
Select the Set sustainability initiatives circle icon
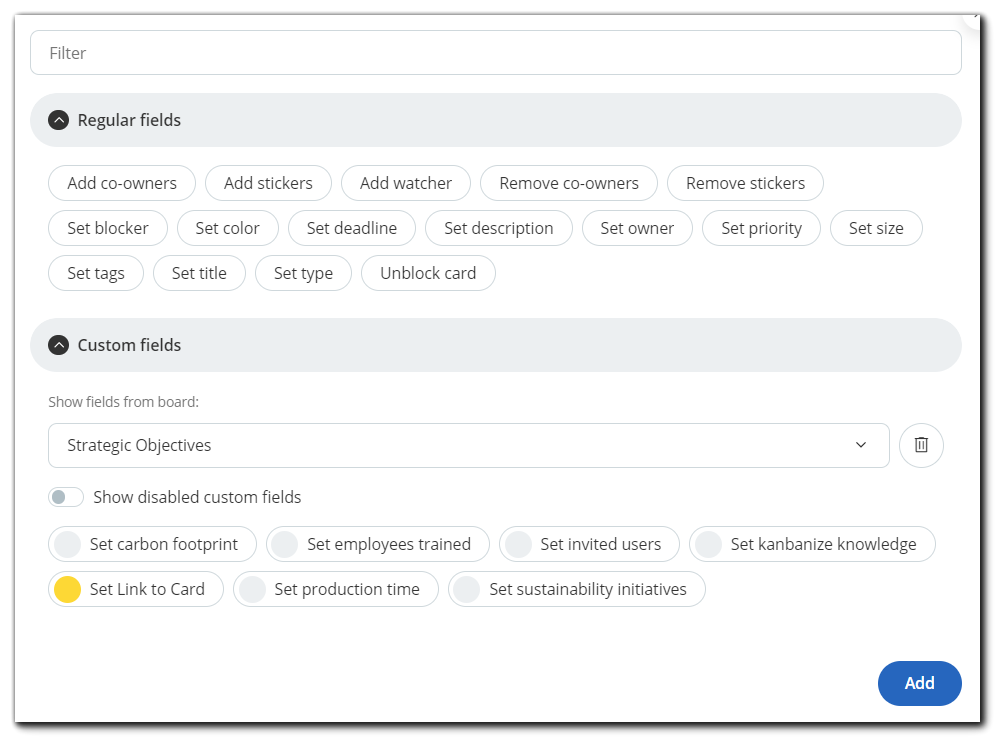point(467,589)
